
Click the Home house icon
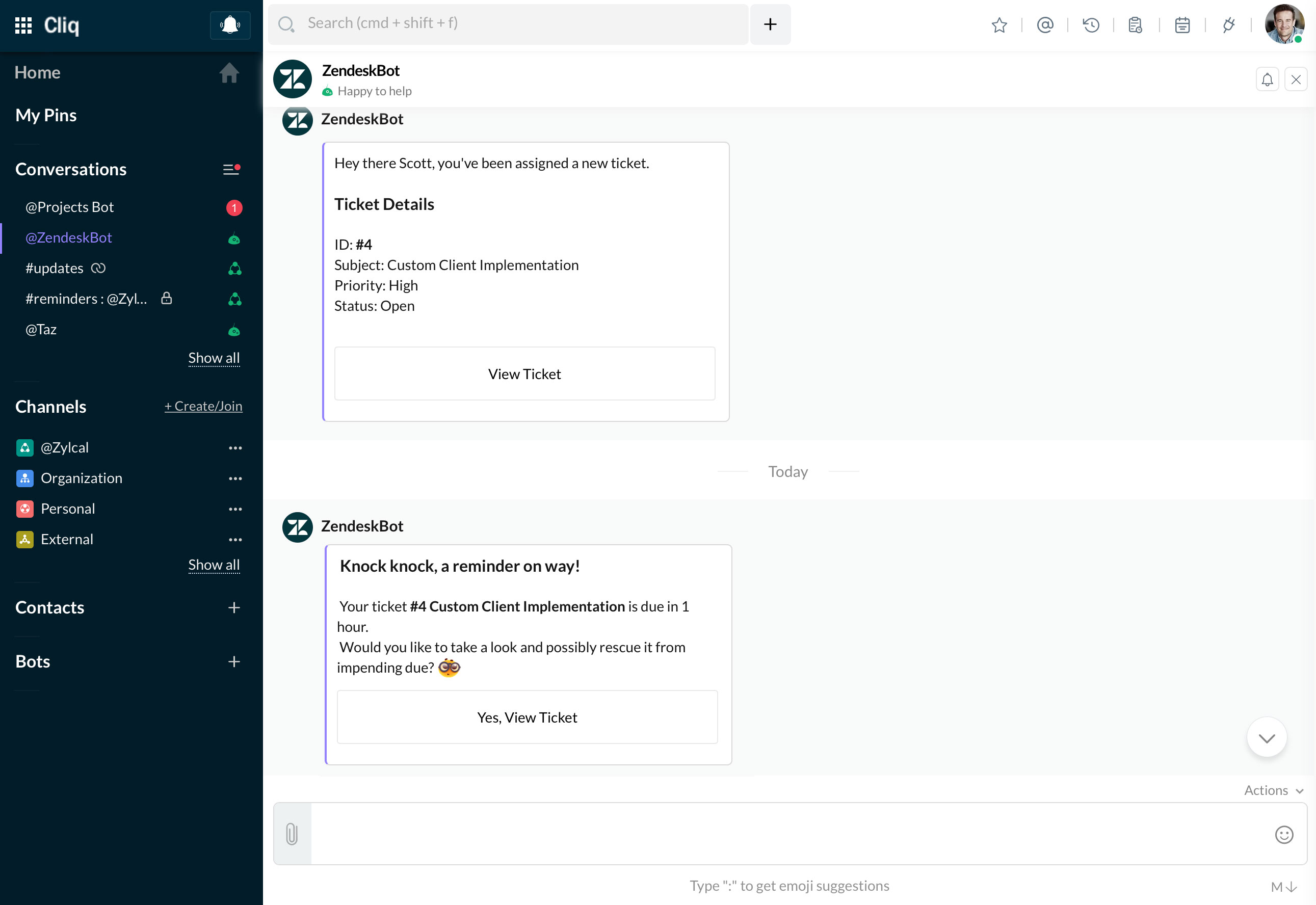[228, 72]
